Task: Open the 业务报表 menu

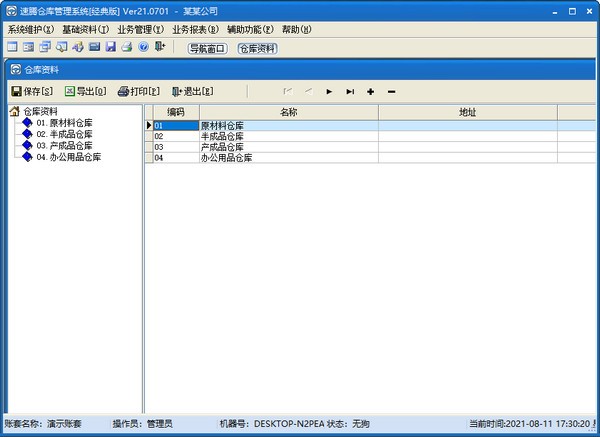Action: (195, 30)
